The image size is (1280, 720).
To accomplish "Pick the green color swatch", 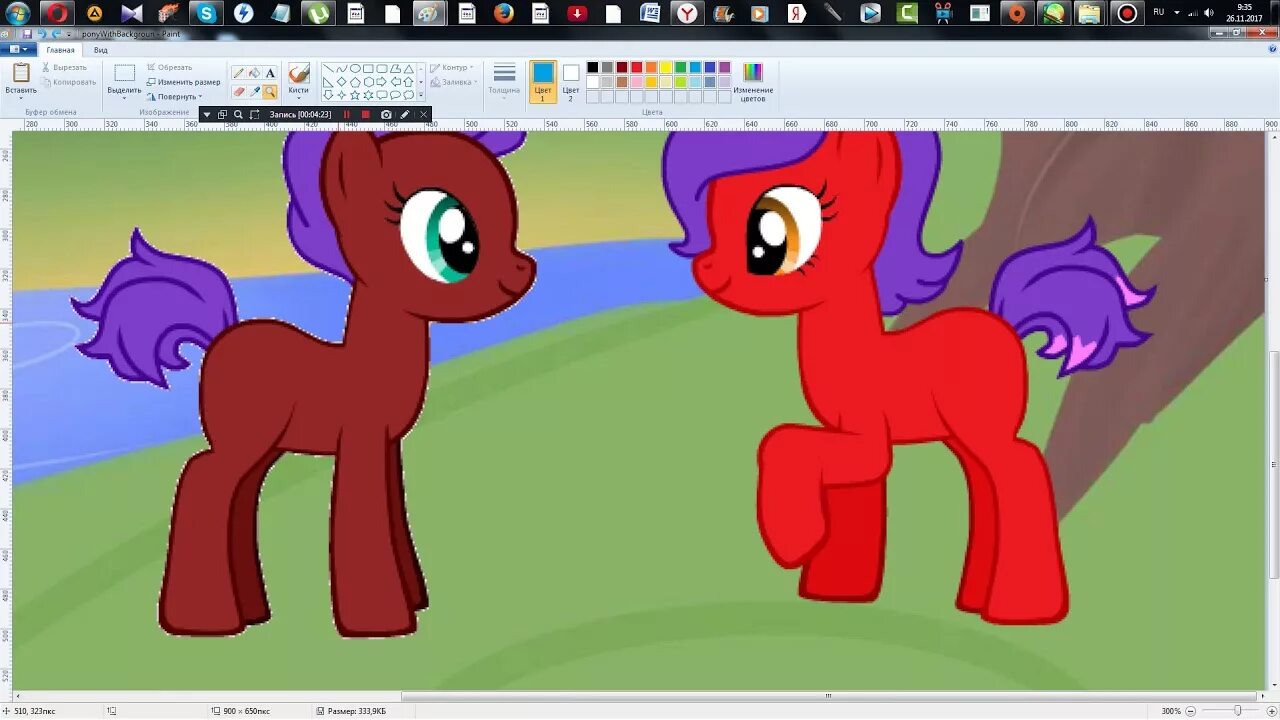I will (x=680, y=67).
